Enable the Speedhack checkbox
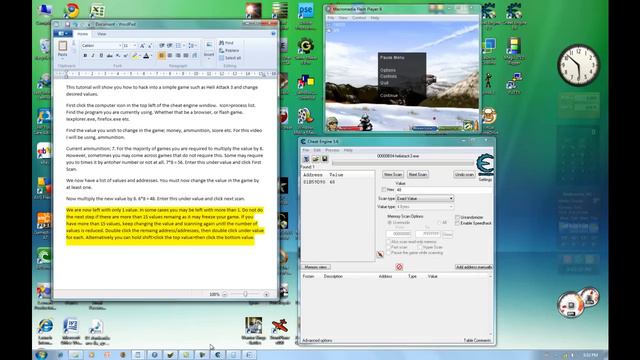The image size is (640, 360). coord(458,223)
